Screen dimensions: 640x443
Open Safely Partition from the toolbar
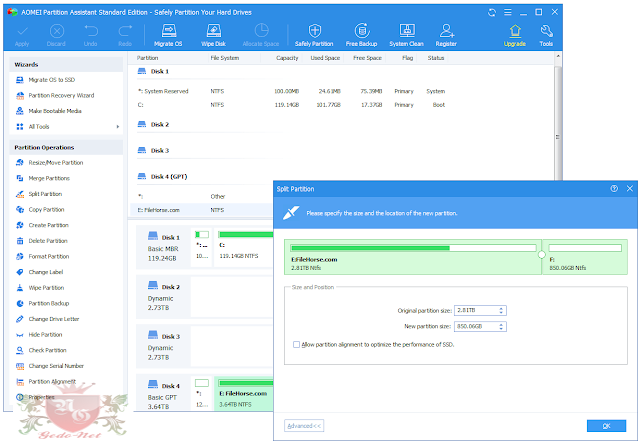[x=314, y=35]
